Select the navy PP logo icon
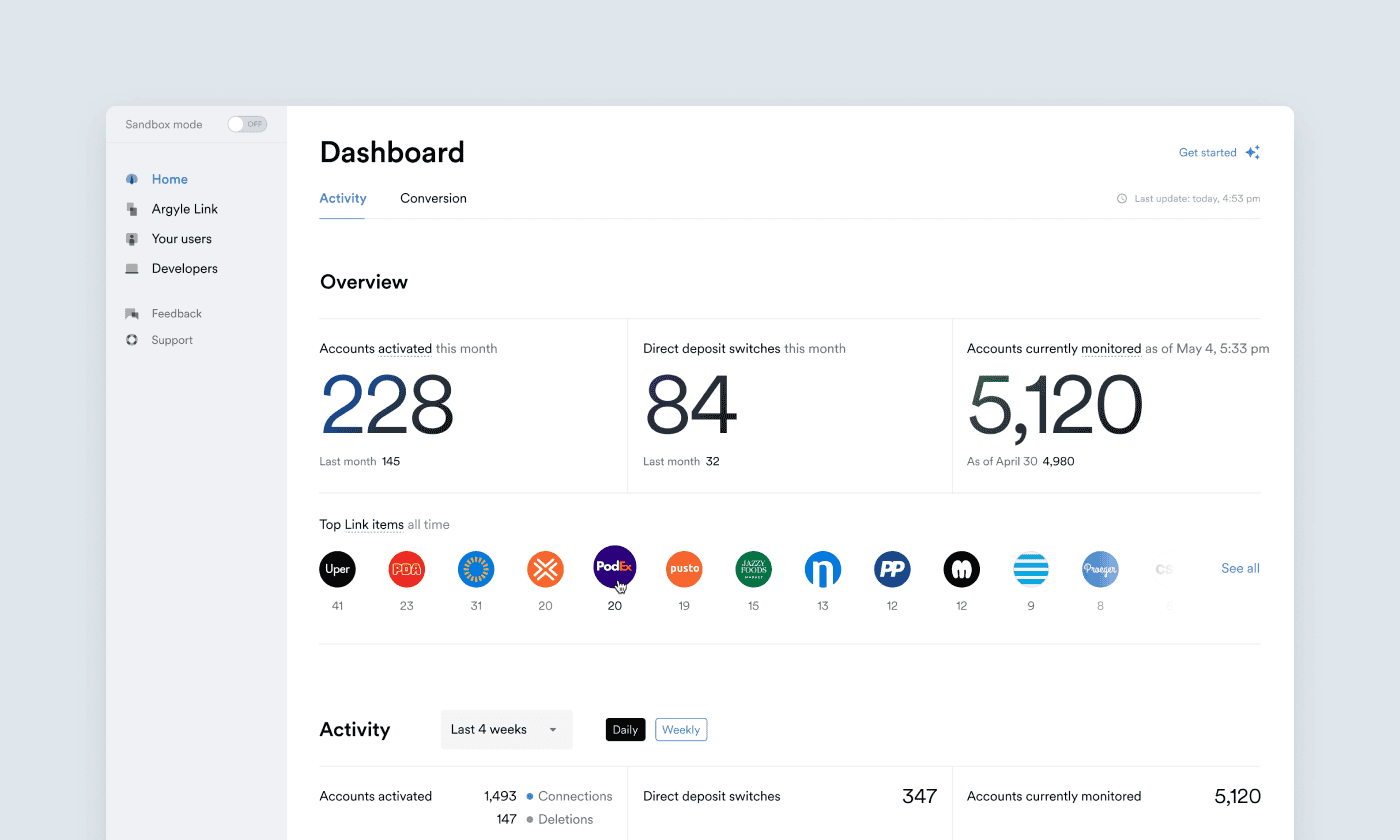This screenshot has height=840, width=1400. coord(892,569)
